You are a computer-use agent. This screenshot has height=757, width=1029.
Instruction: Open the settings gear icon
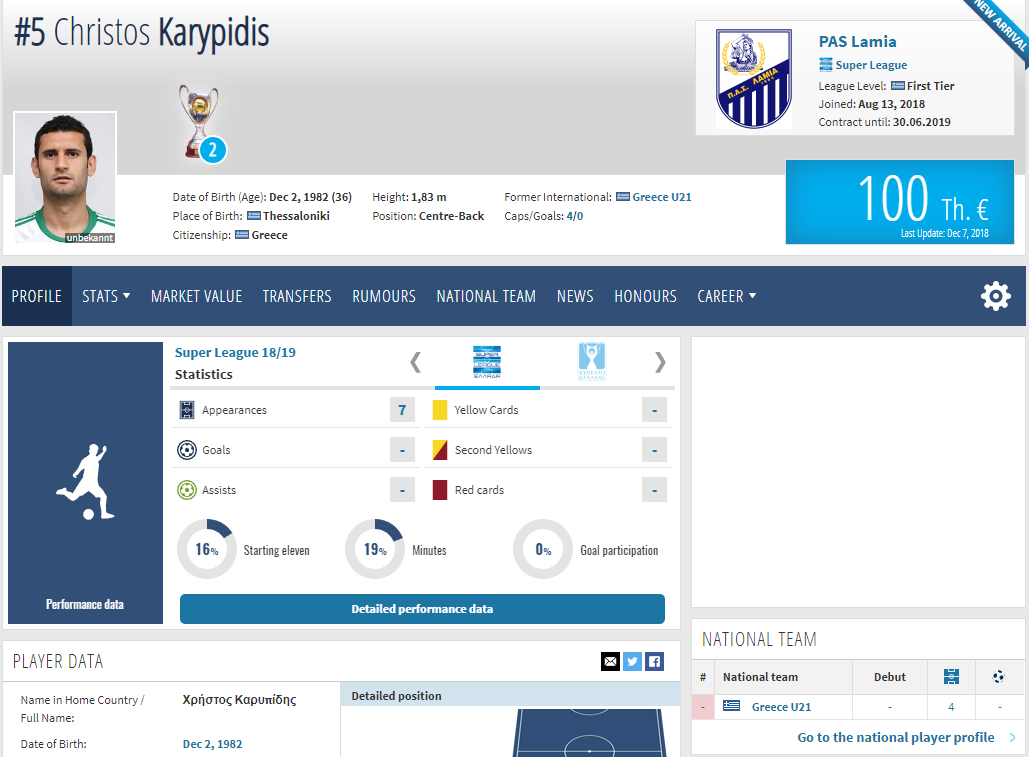(996, 296)
